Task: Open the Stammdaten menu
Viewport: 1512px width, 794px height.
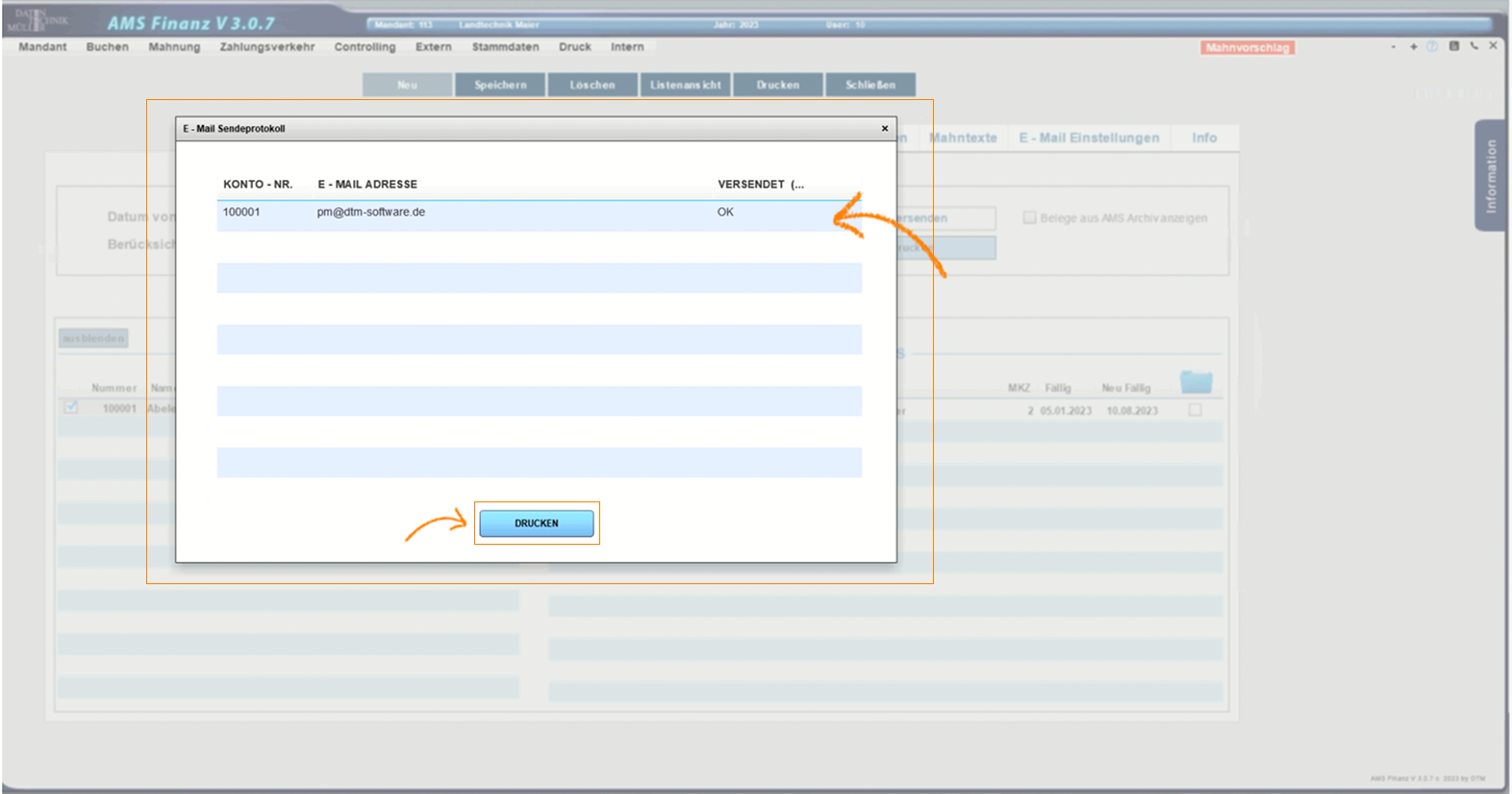Action: (x=505, y=47)
